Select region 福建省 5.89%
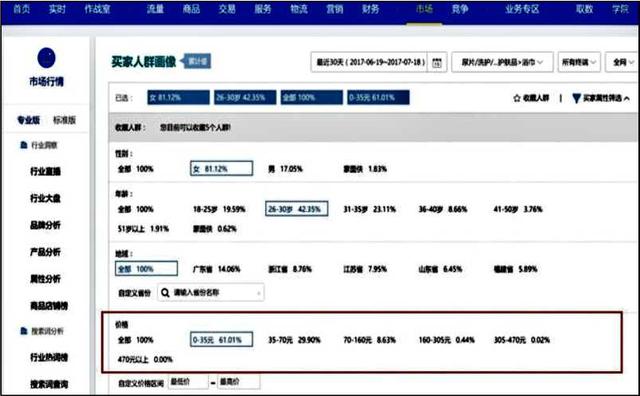The height and width of the screenshot is (396, 640). point(516,269)
